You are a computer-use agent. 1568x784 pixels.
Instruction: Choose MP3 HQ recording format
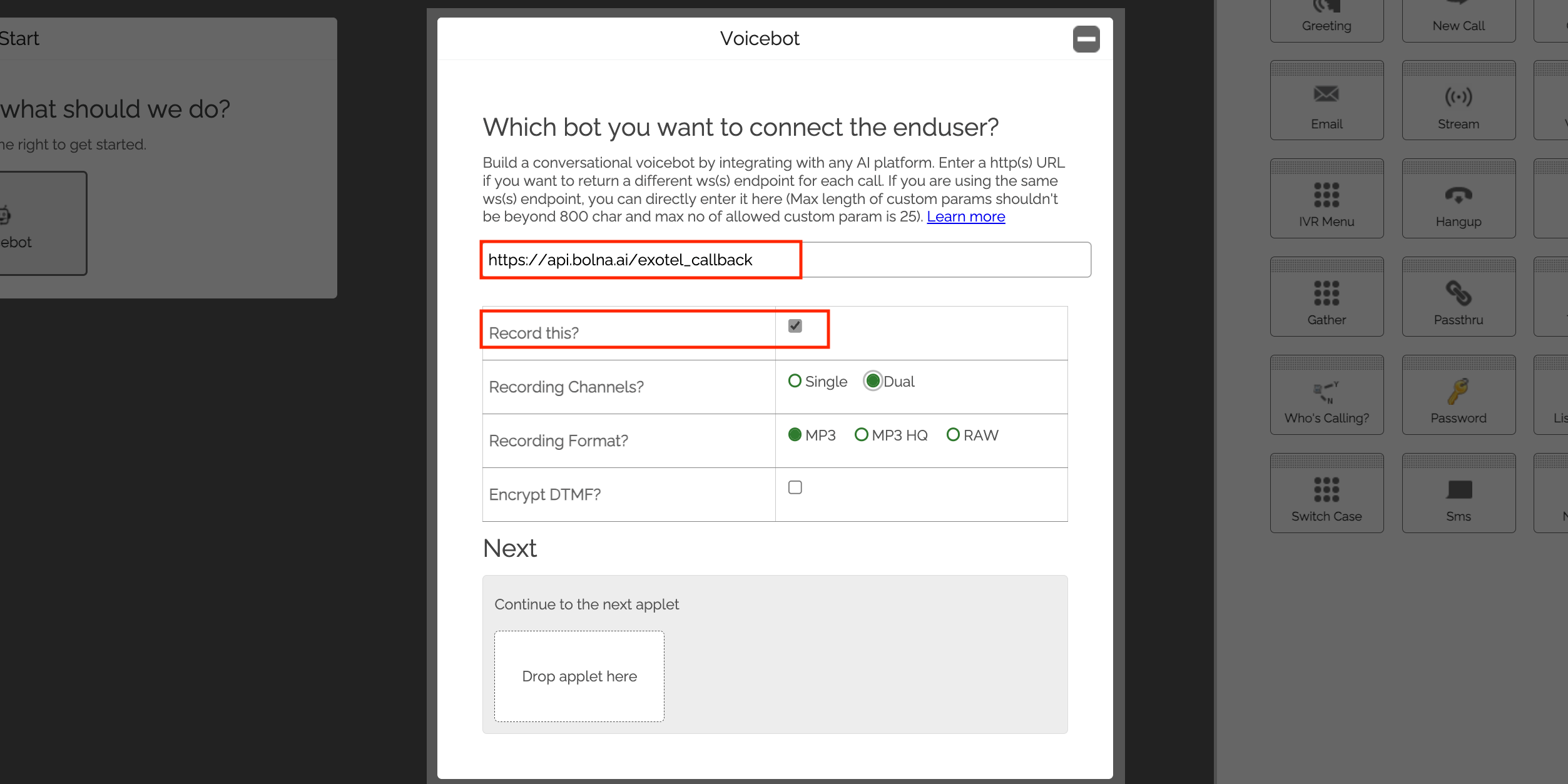(x=862, y=434)
